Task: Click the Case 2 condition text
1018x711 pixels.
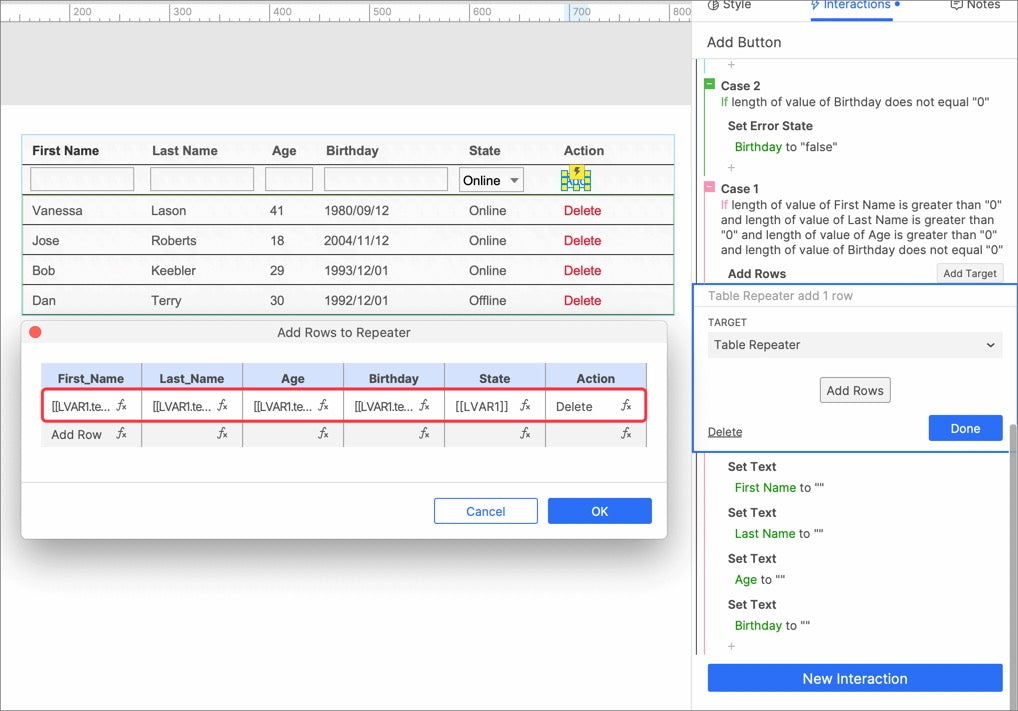Action: tap(854, 102)
